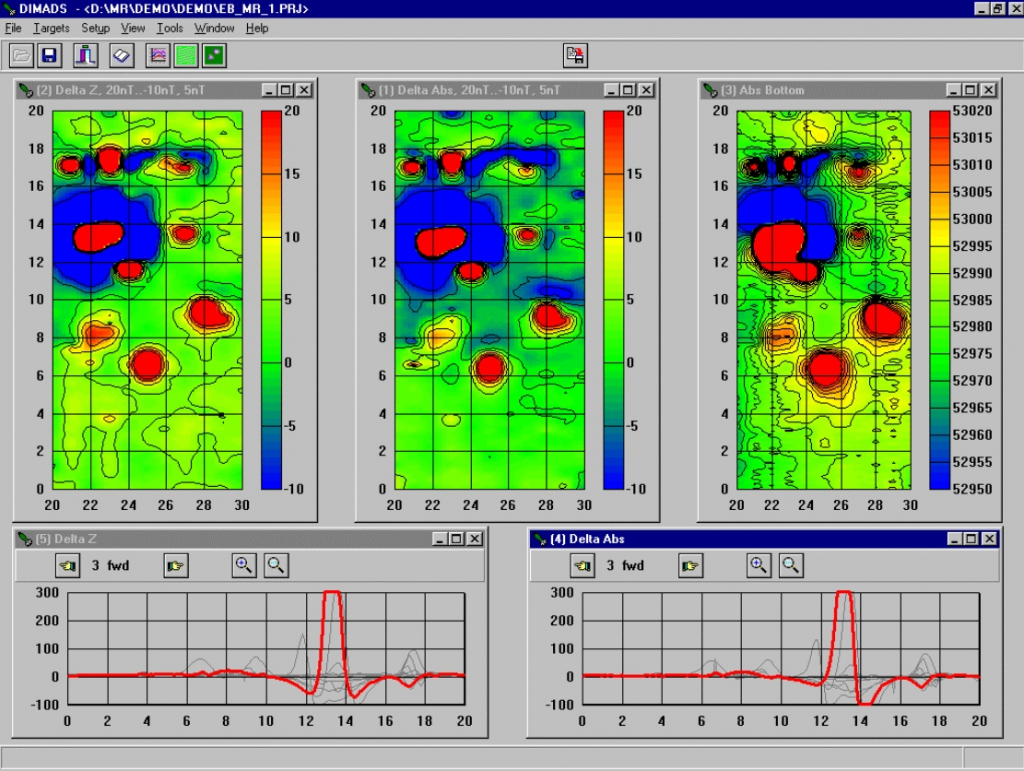The height and width of the screenshot is (771, 1024).
Task: Zoom in on the Delta Z profile
Action: (x=244, y=566)
